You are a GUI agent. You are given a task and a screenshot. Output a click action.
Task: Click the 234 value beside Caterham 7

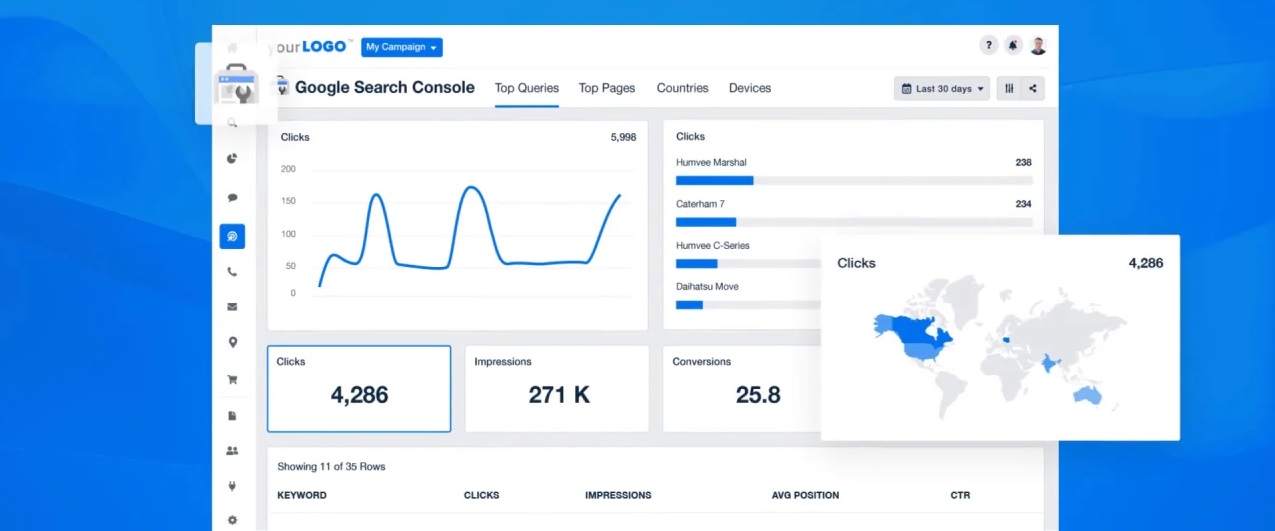pos(1023,204)
